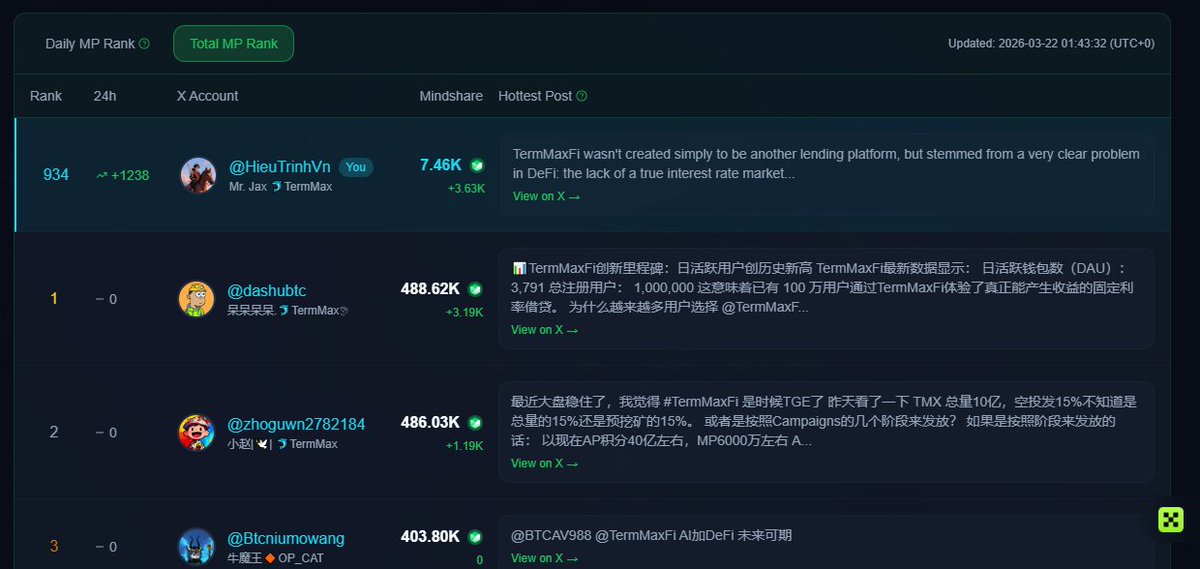Click rank 1 number

point(54,299)
